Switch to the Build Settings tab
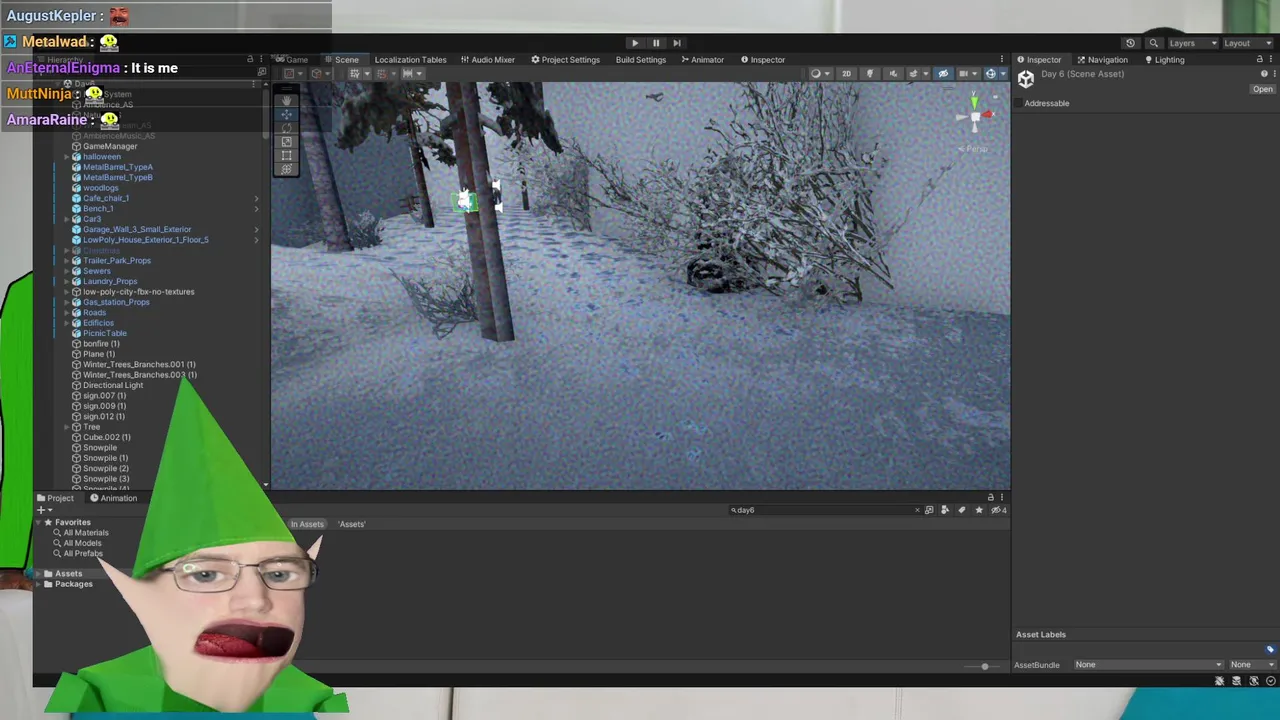1280x720 pixels. coord(641,59)
